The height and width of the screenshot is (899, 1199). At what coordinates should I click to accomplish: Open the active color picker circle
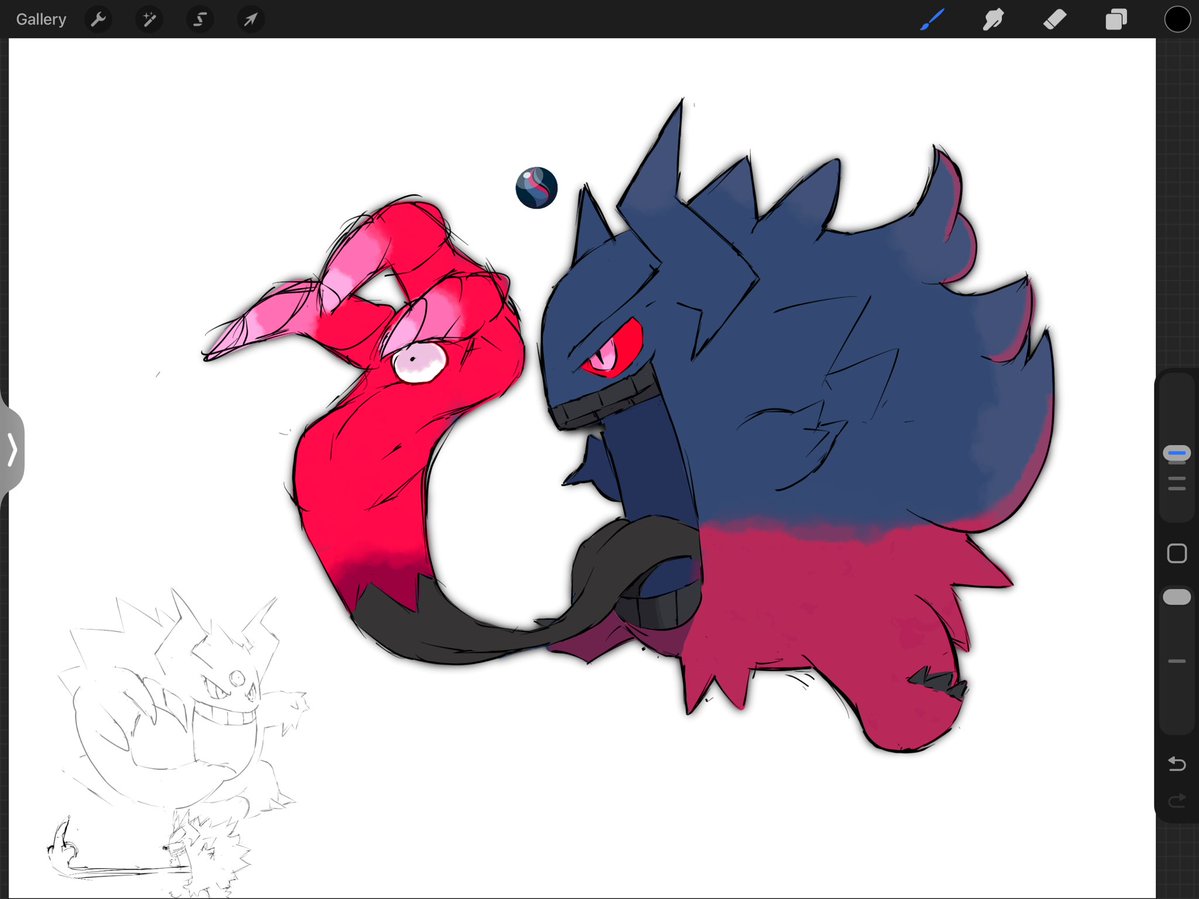click(x=1177, y=19)
